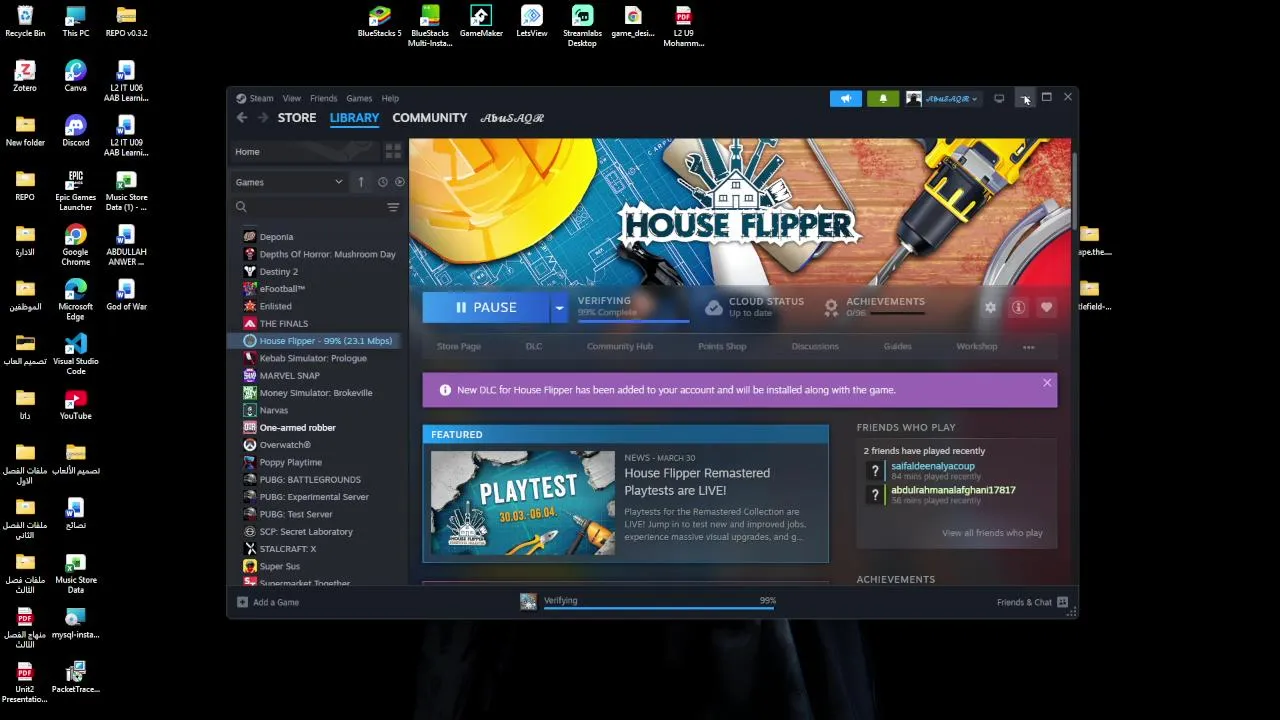Open House Flipper Workshop
Image resolution: width=1280 pixels, height=720 pixels.
977,346
